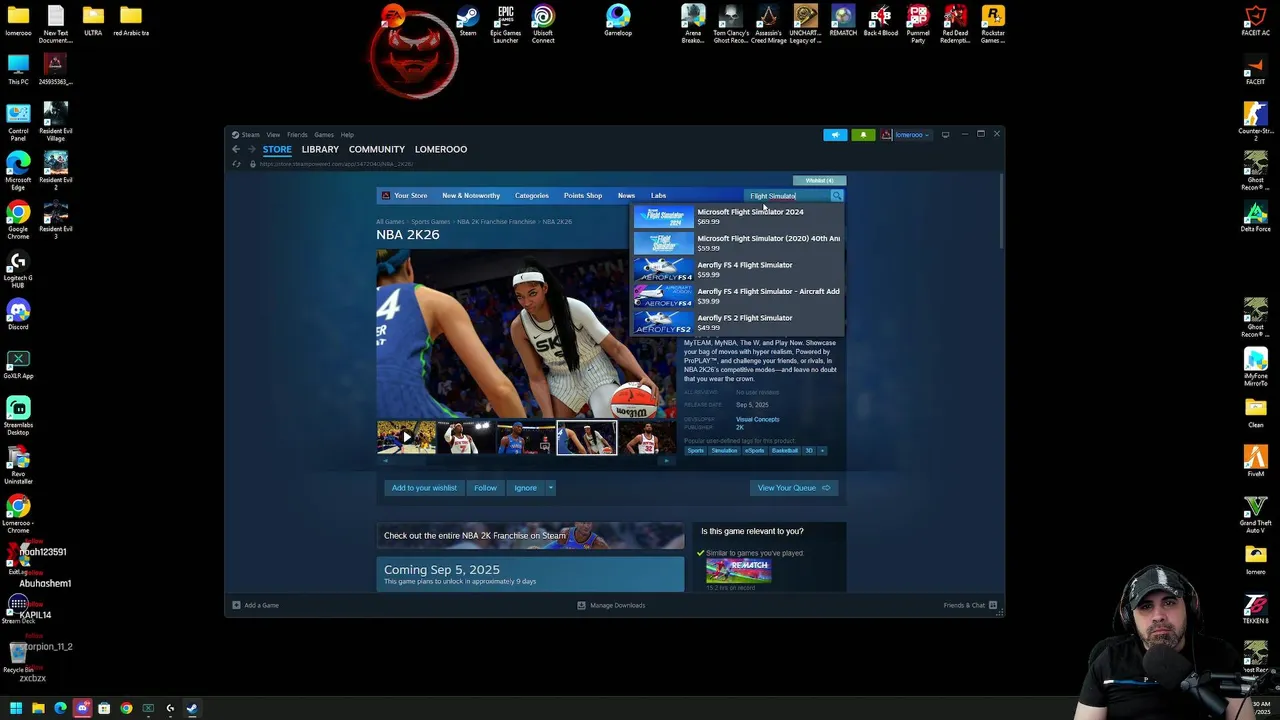Open the LOMEROOO profile tab

tap(441, 149)
